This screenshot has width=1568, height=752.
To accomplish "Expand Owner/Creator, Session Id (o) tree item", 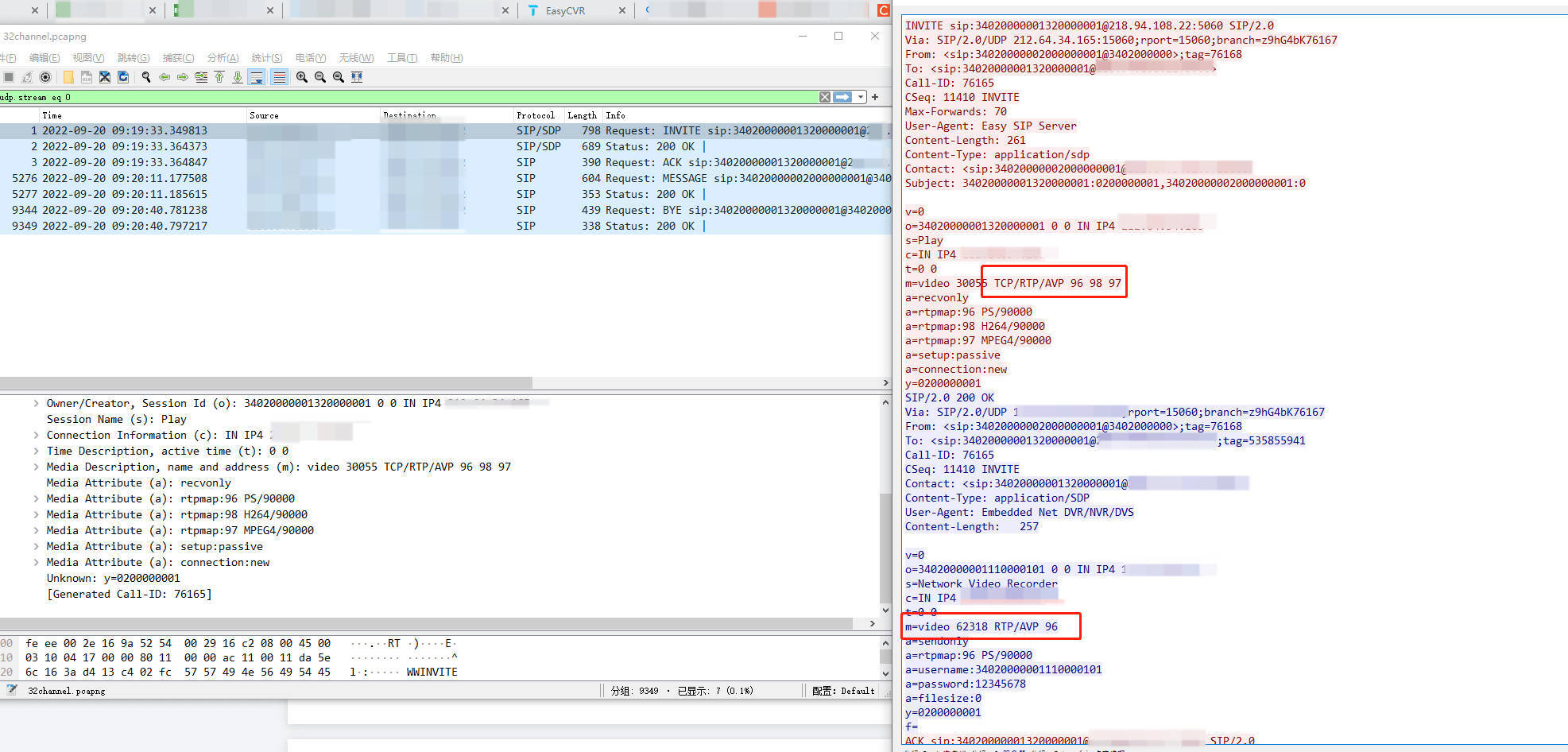I will point(36,403).
